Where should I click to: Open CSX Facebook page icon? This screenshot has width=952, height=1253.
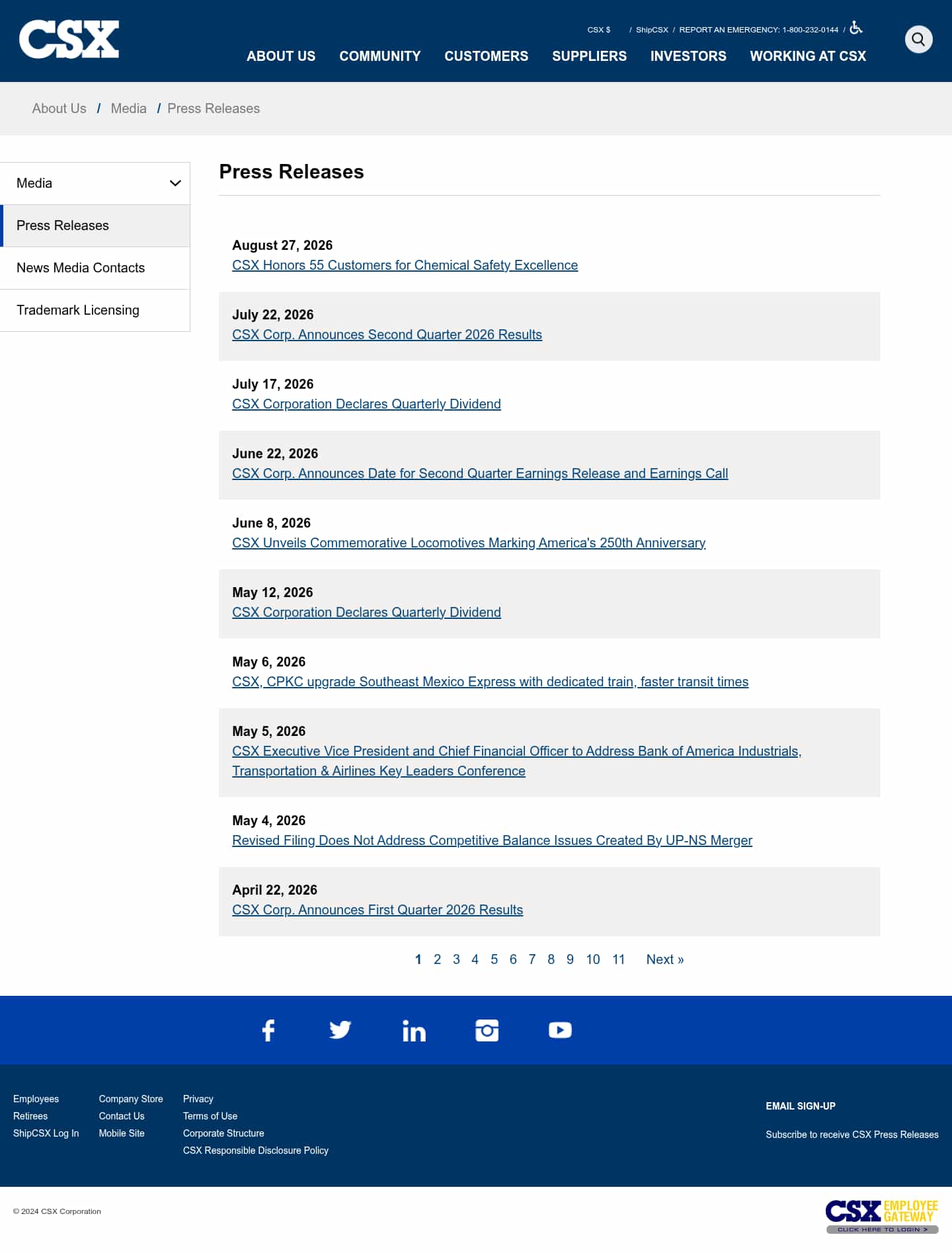268,1030
